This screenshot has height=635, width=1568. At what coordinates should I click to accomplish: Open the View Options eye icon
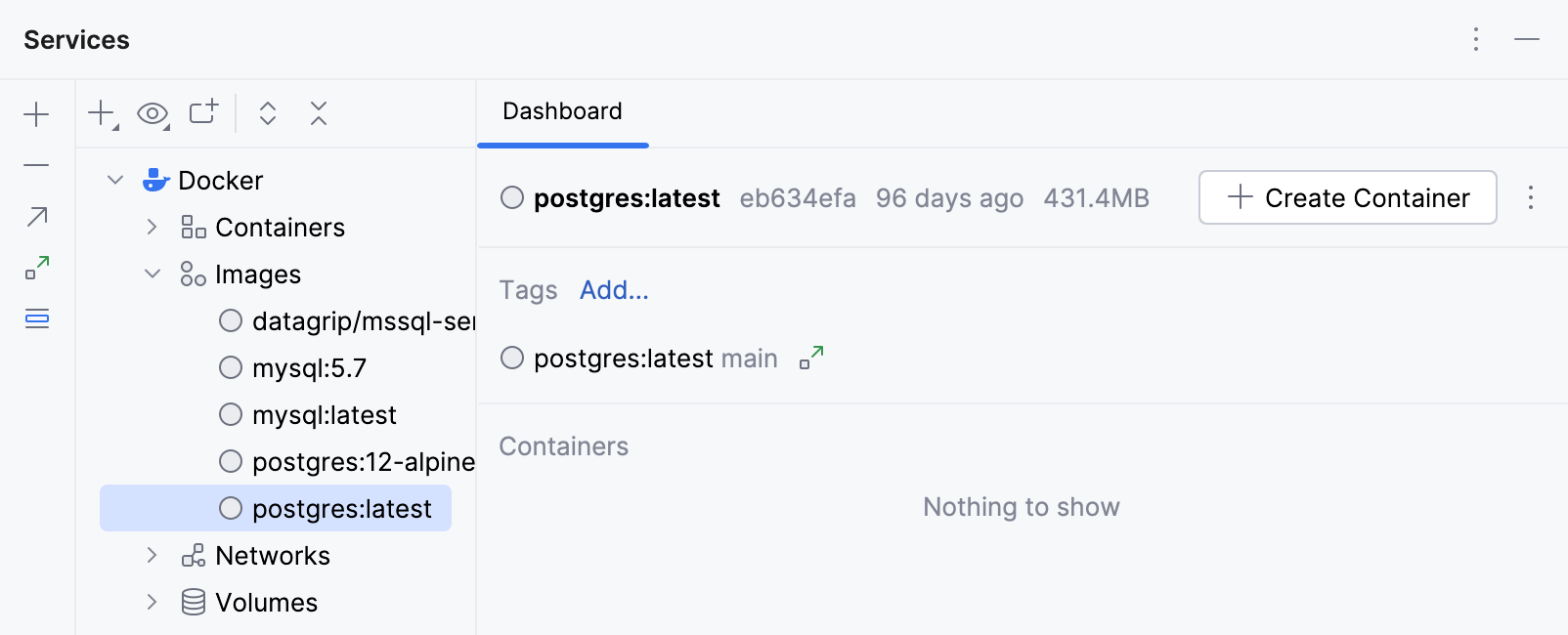[152, 113]
